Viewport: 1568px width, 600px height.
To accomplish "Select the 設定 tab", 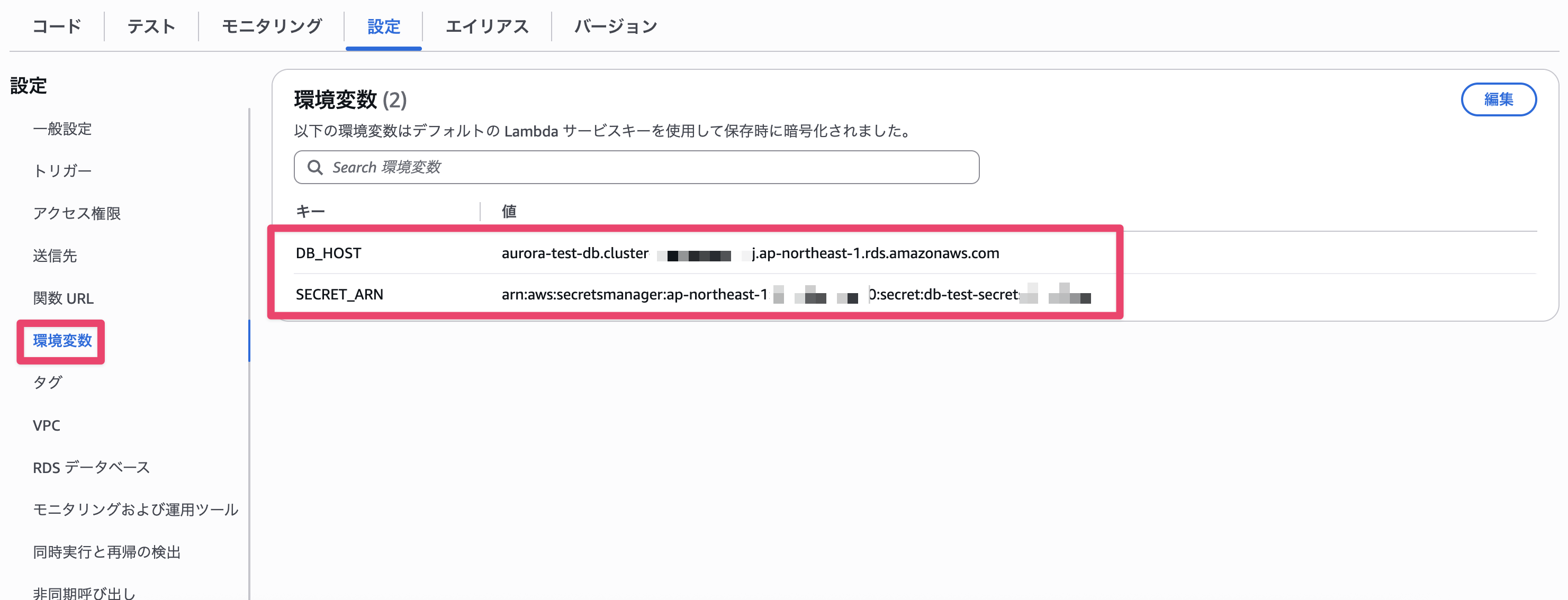I will pyautogui.click(x=383, y=26).
